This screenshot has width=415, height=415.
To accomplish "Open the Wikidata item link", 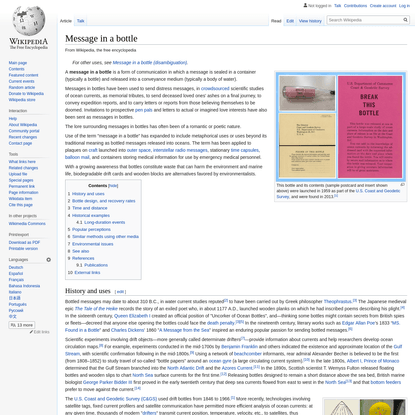I will (20, 199).
